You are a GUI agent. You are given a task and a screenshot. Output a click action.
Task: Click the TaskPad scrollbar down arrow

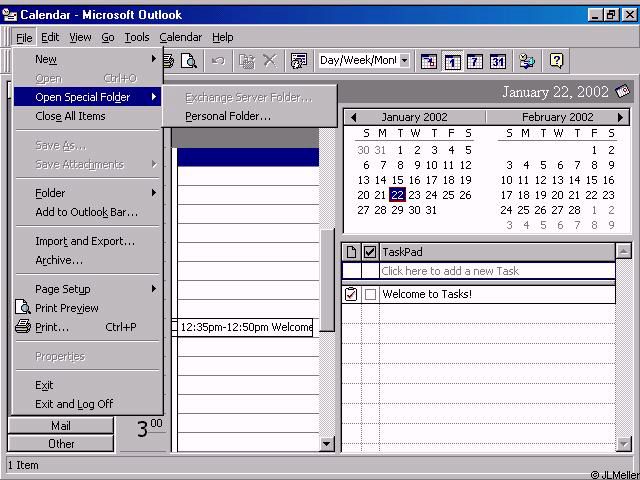(x=623, y=444)
